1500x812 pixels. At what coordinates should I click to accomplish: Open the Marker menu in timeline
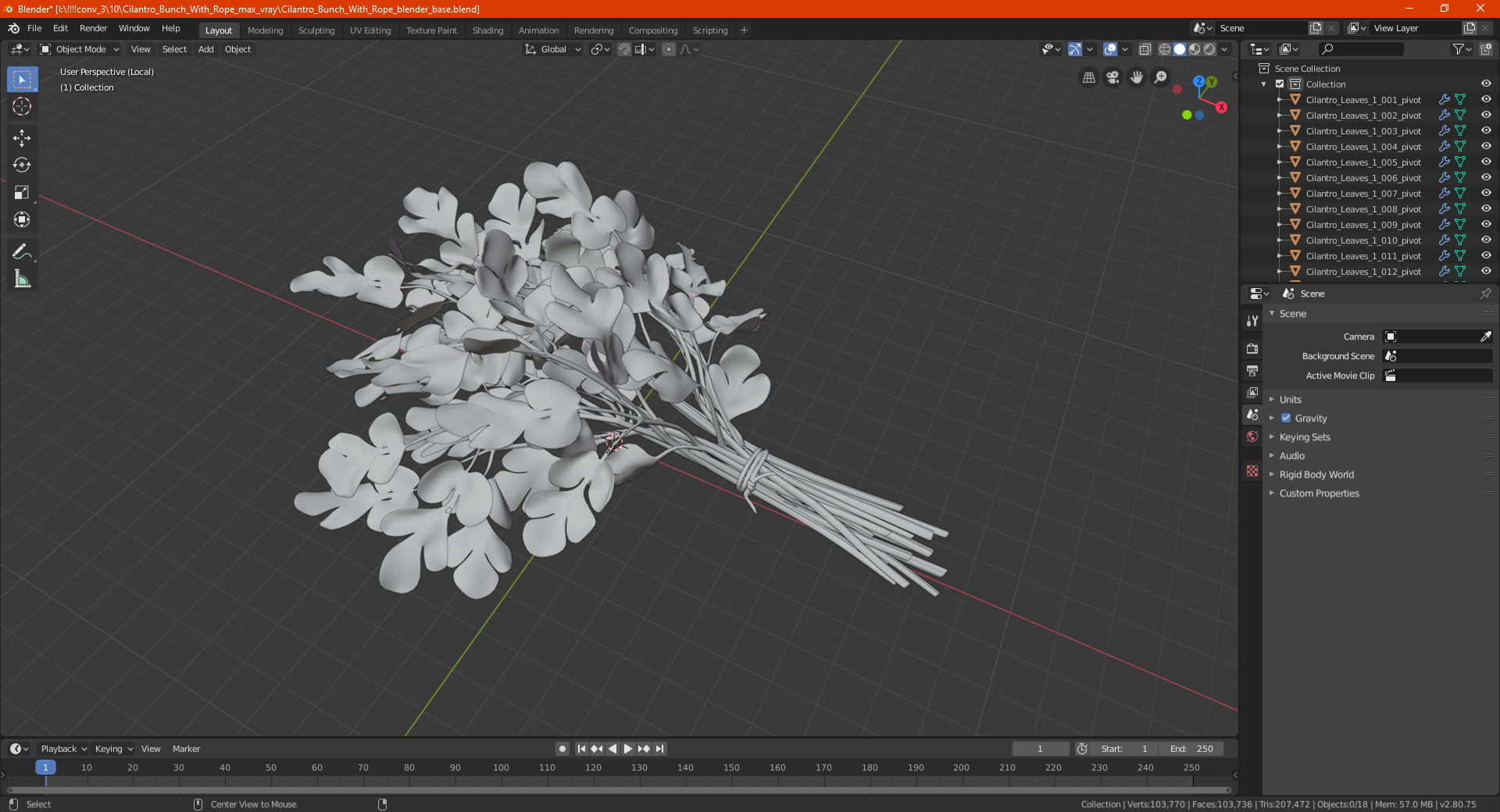click(x=186, y=749)
